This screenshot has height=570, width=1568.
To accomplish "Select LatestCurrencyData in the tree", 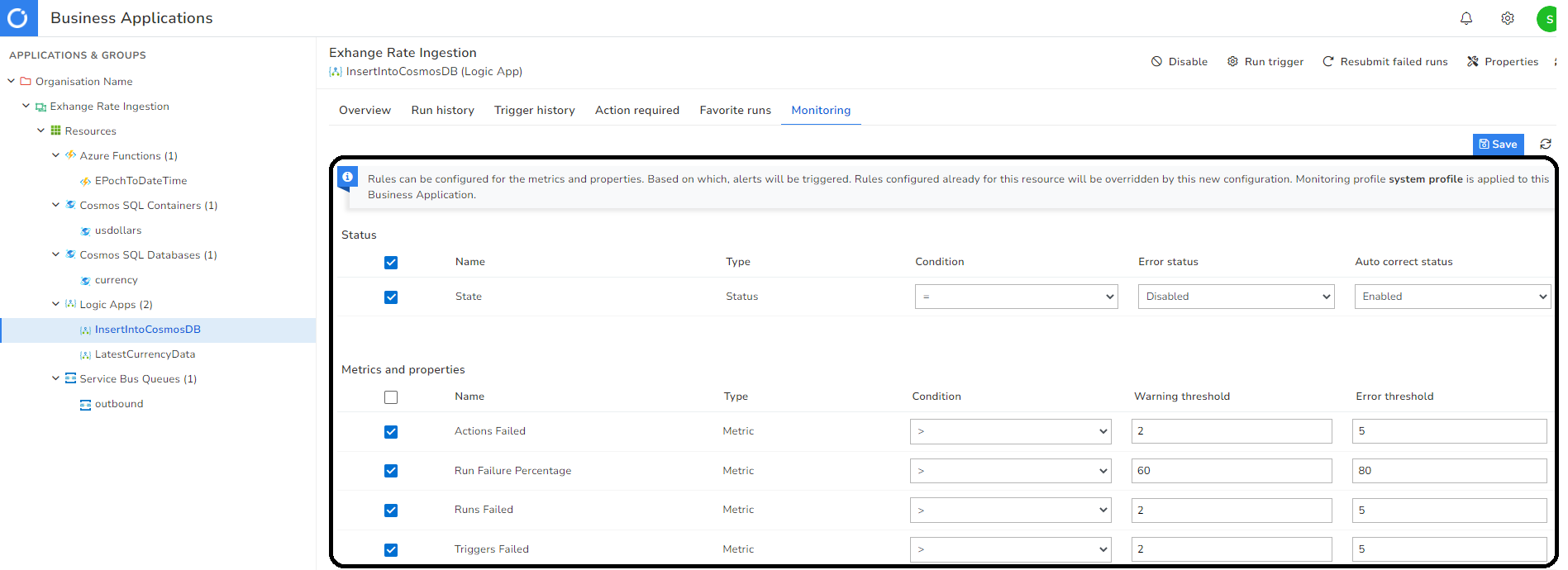I will (145, 354).
